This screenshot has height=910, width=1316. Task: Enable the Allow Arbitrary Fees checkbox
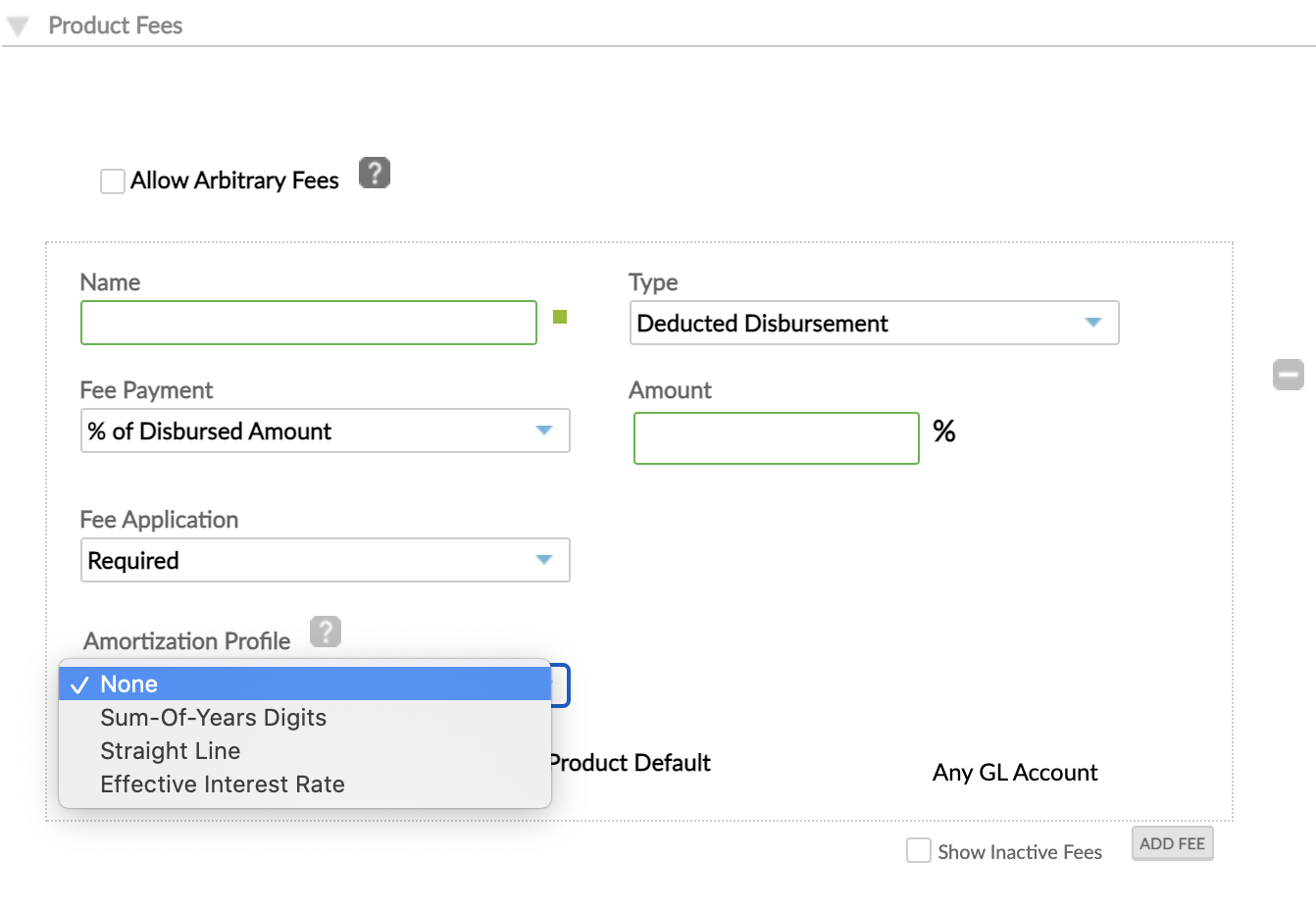pos(112,180)
